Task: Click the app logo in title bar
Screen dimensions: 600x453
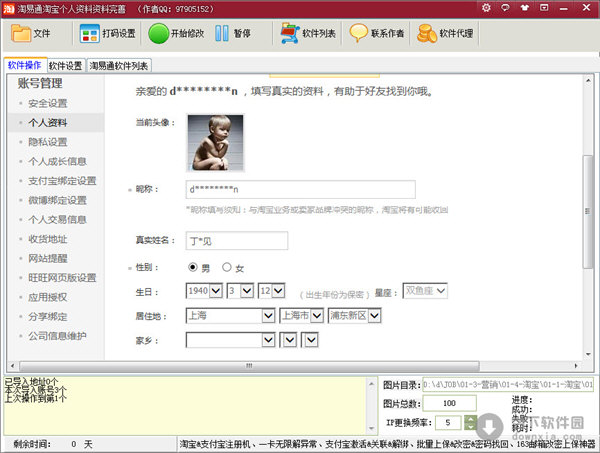Action: pos(8,8)
